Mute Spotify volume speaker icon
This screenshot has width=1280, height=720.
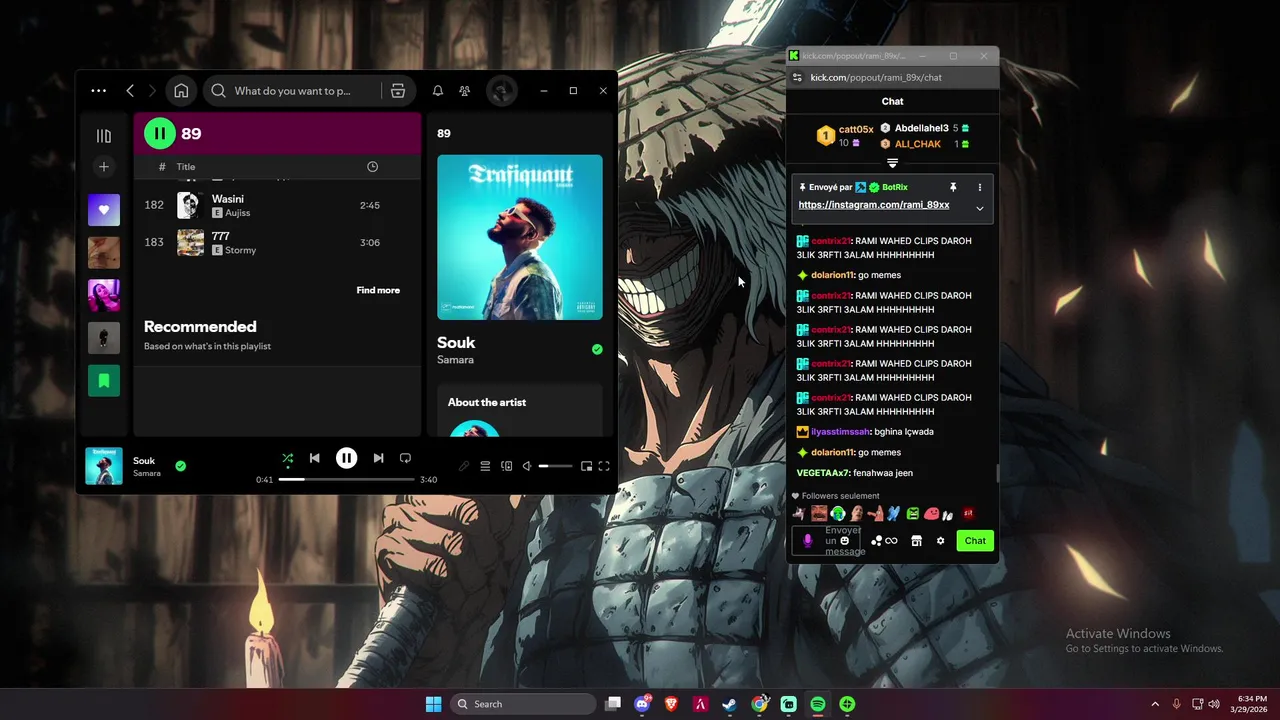pos(527,466)
